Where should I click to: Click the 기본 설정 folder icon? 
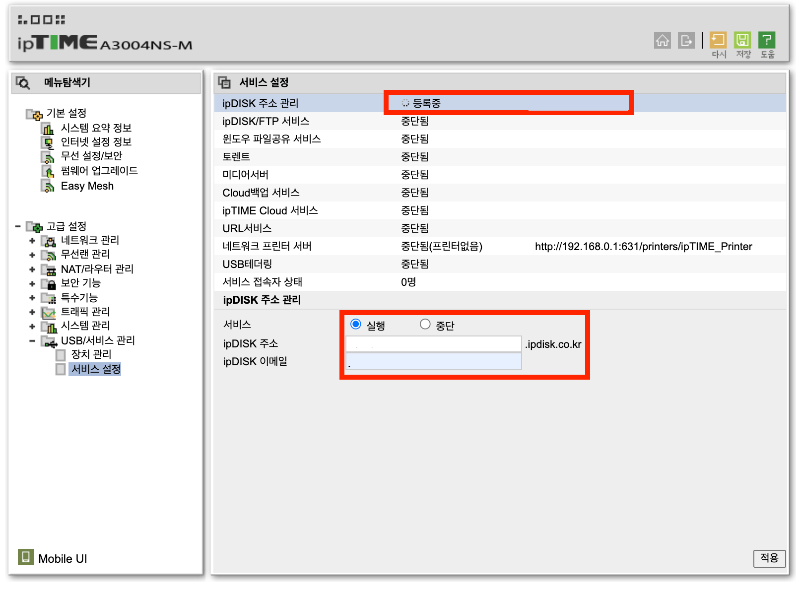click(35, 114)
